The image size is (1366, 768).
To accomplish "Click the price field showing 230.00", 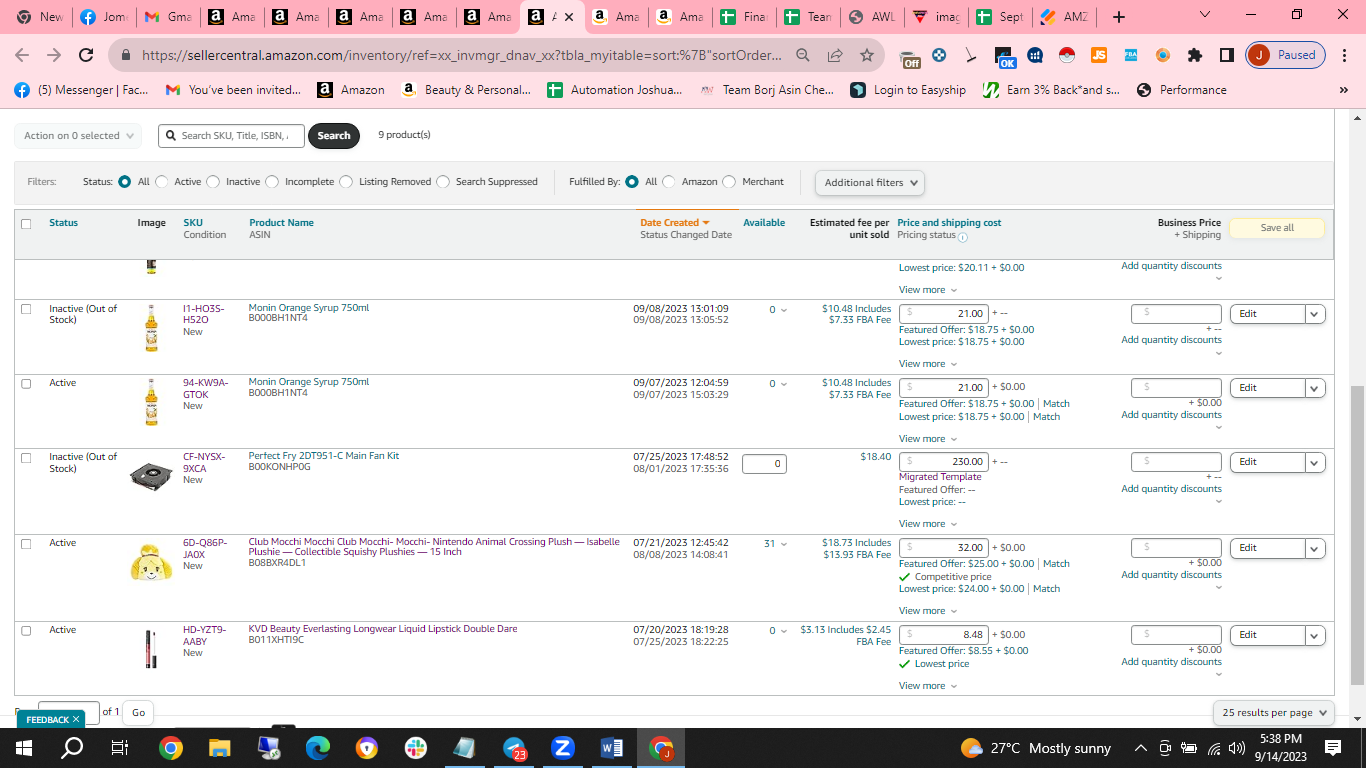I will (944, 462).
